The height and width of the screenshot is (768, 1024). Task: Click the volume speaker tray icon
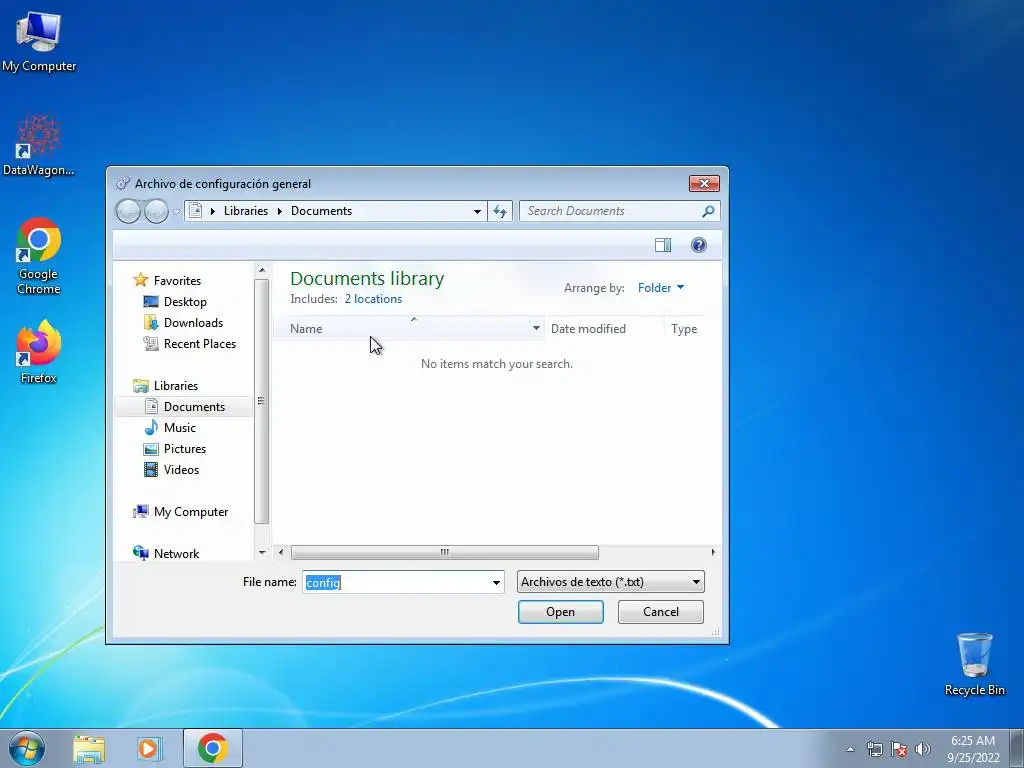pyautogui.click(x=923, y=749)
